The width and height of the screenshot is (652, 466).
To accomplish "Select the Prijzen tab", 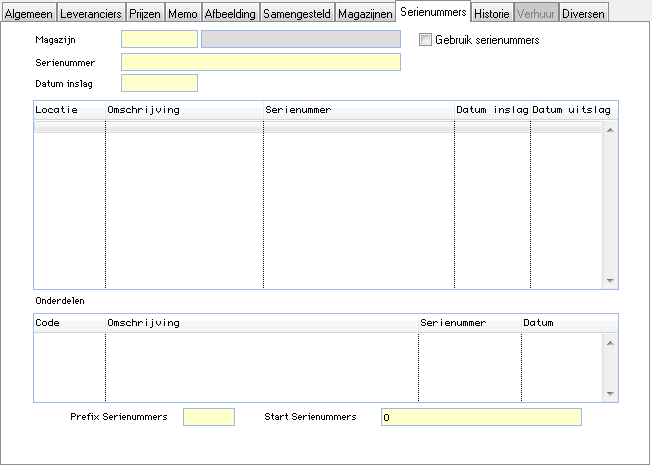I will point(144,14).
